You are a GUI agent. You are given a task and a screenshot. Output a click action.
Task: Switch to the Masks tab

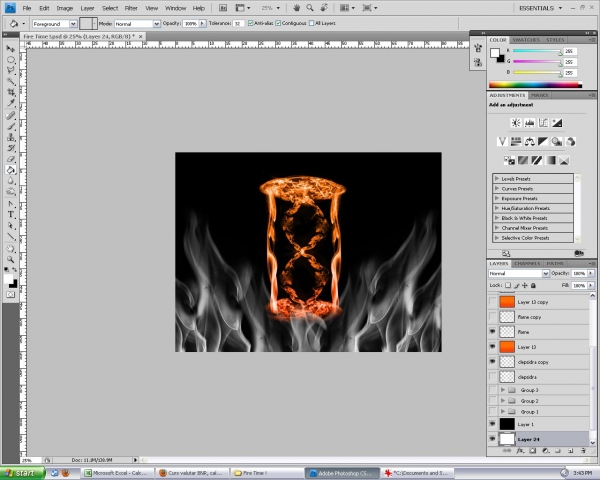coord(540,95)
